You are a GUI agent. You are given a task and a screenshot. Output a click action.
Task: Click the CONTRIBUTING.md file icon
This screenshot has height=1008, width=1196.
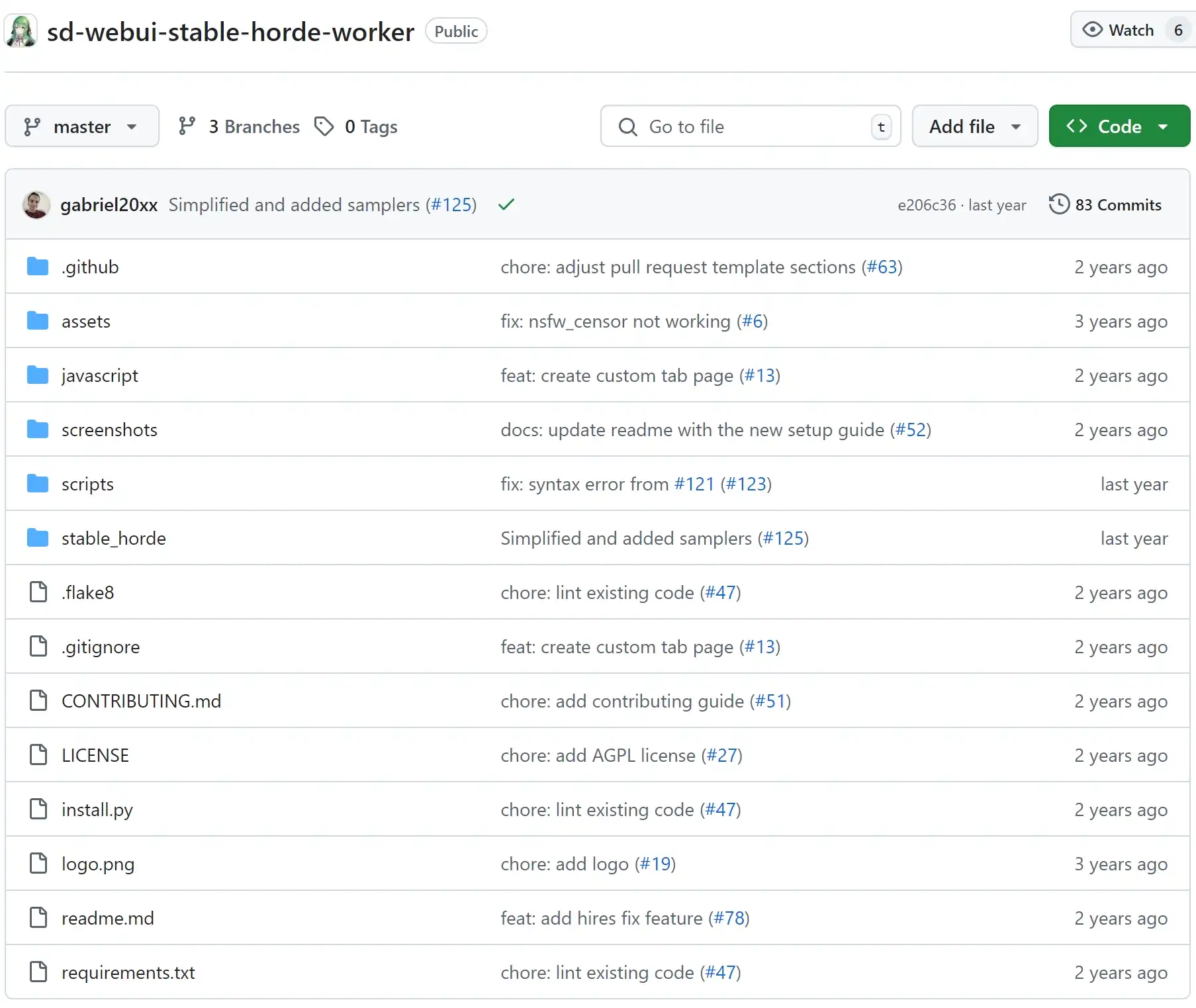(38, 701)
